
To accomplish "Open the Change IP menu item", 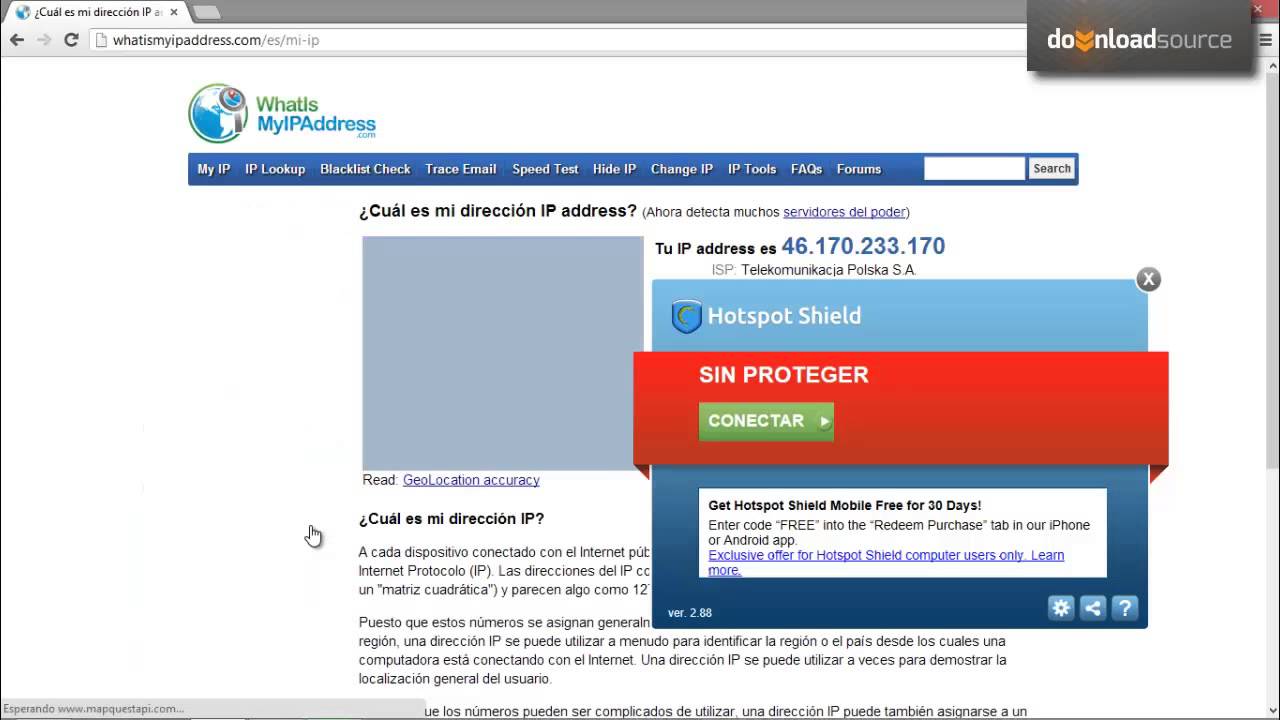I will point(681,169).
